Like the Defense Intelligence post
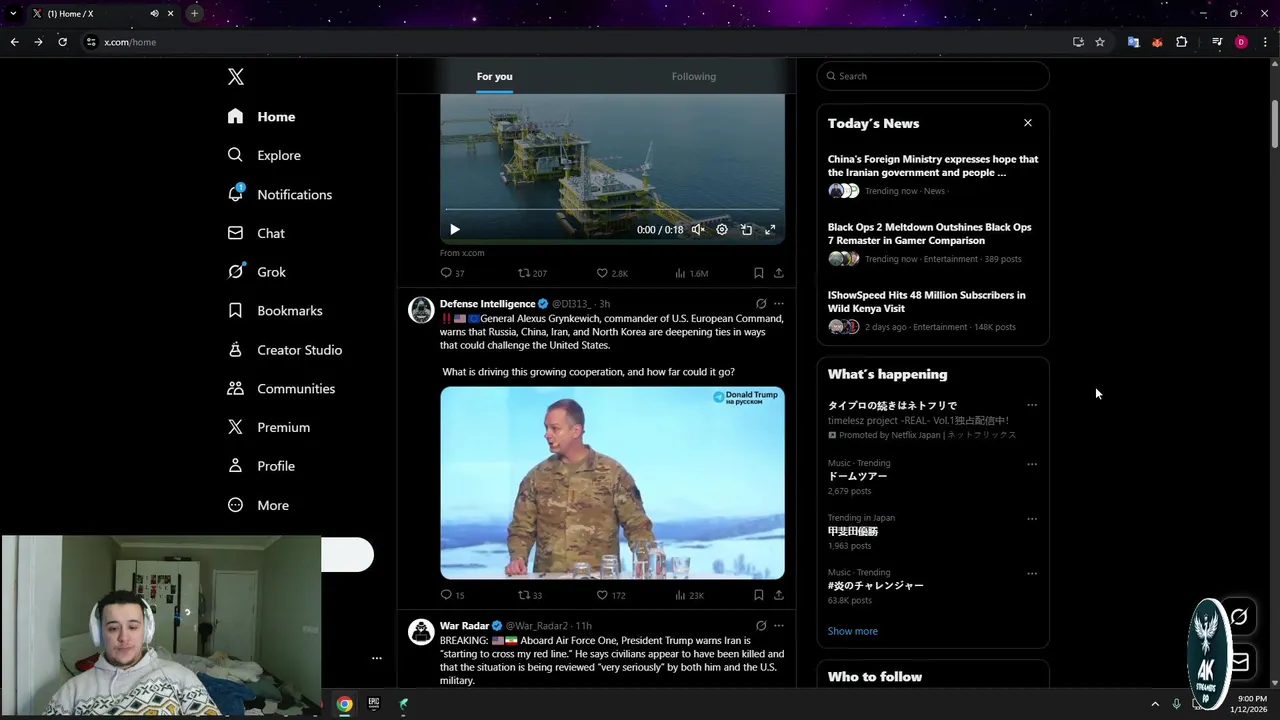1280x720 pixels. (611, 595)
